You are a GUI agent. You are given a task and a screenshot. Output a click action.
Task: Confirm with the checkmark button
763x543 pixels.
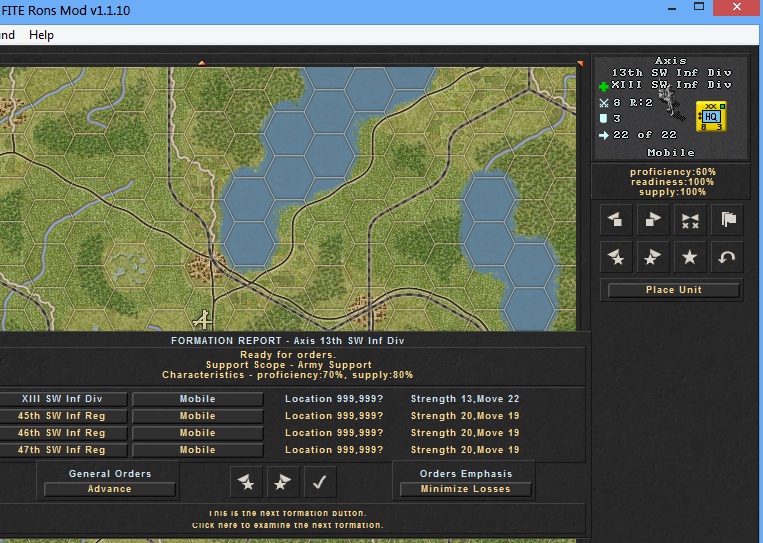(x=320, y=482)
